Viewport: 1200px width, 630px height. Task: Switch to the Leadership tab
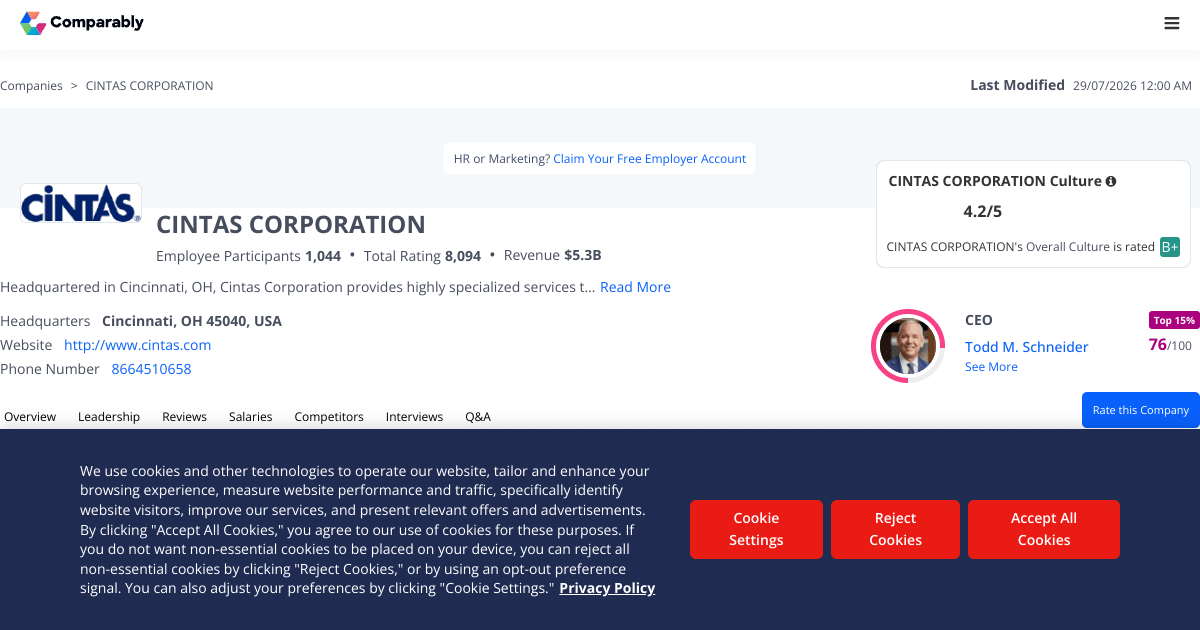pos(109,417)
